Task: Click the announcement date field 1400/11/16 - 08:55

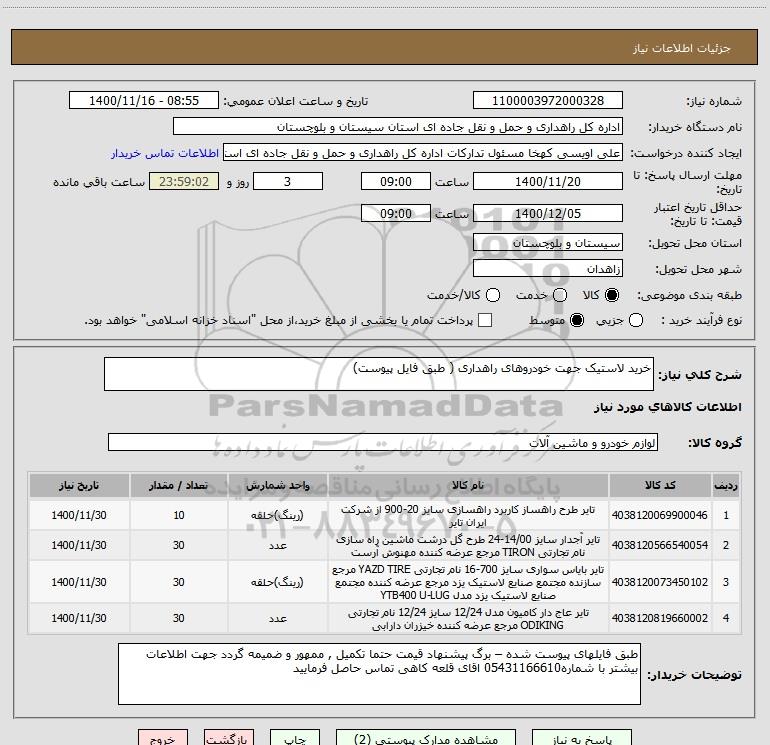Action: pyautogui.click(x=144, y=101)
